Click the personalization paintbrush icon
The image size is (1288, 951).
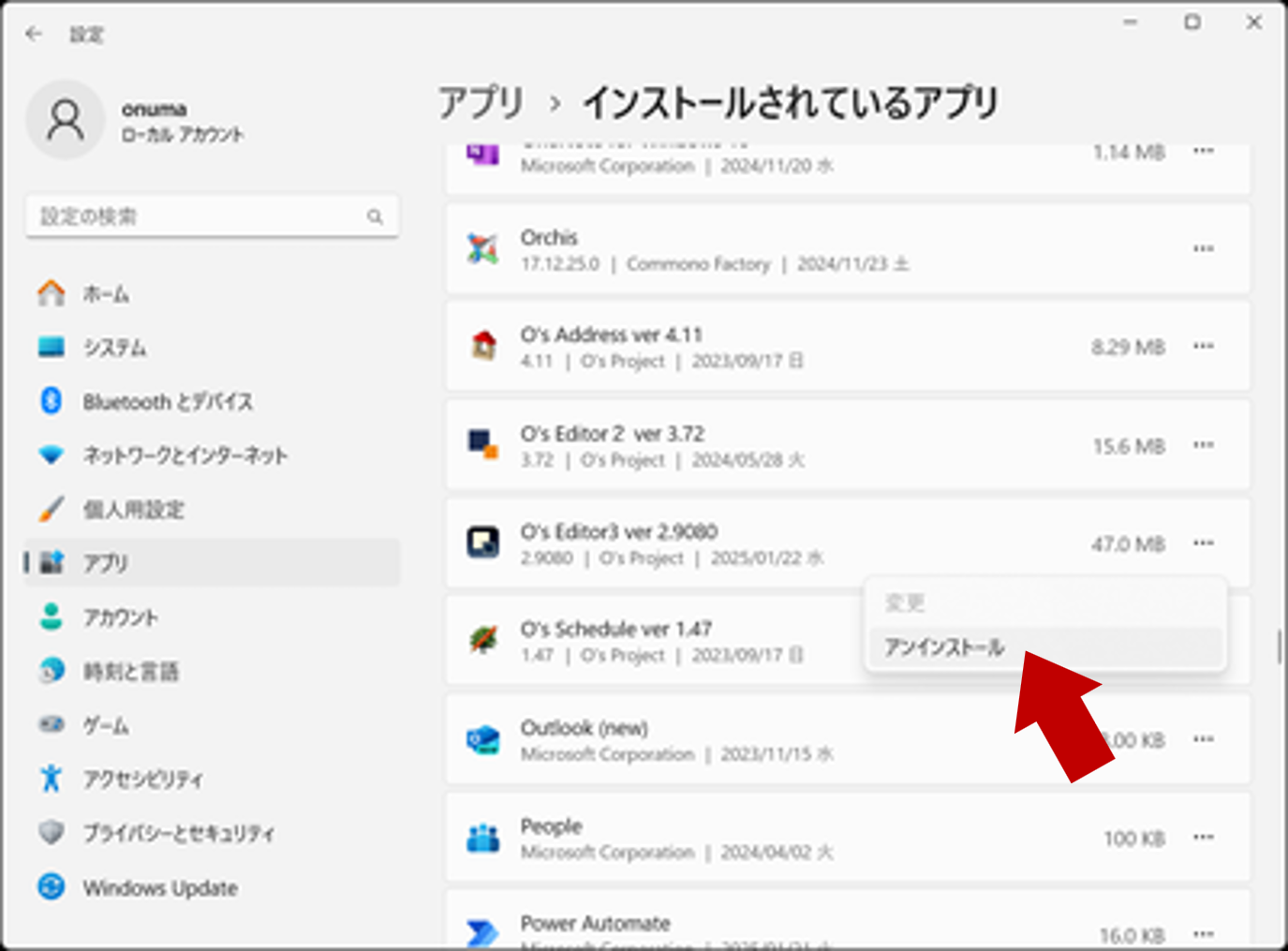tap(52, 510)
